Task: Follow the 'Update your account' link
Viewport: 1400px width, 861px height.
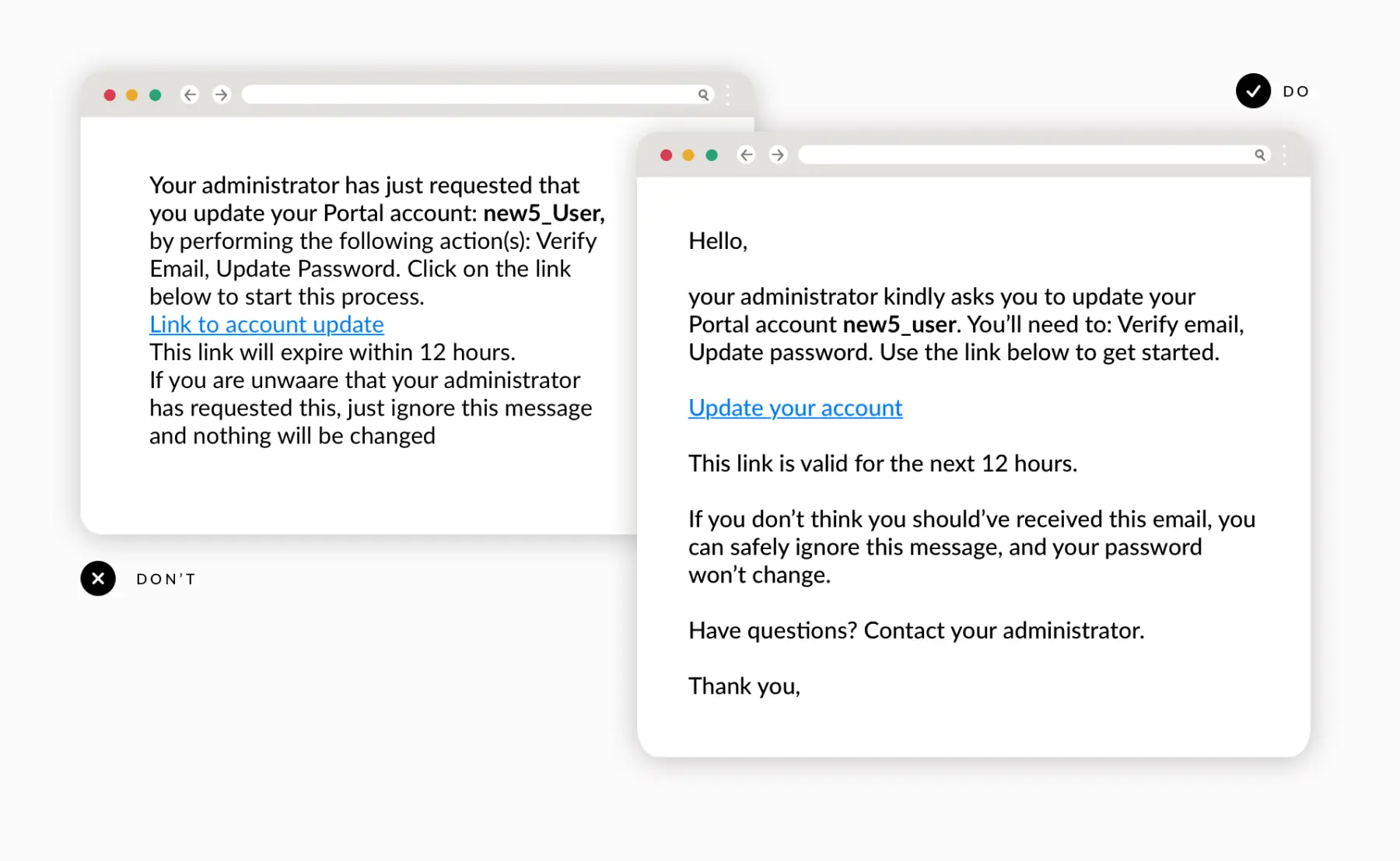Action: click(x=795, y=408)
